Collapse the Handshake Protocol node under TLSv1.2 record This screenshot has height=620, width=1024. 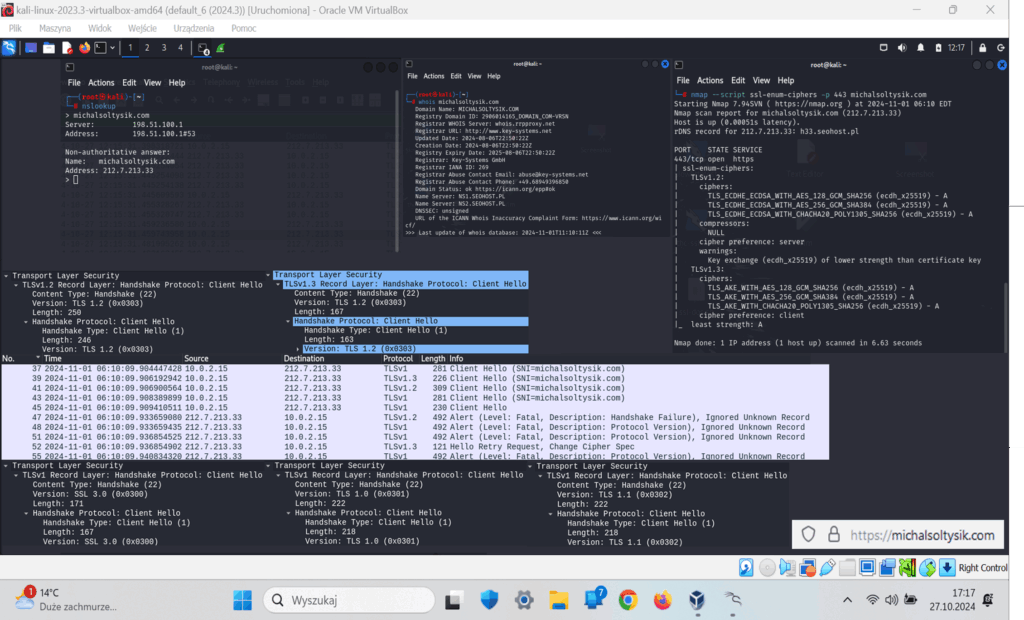coord(26,322)
